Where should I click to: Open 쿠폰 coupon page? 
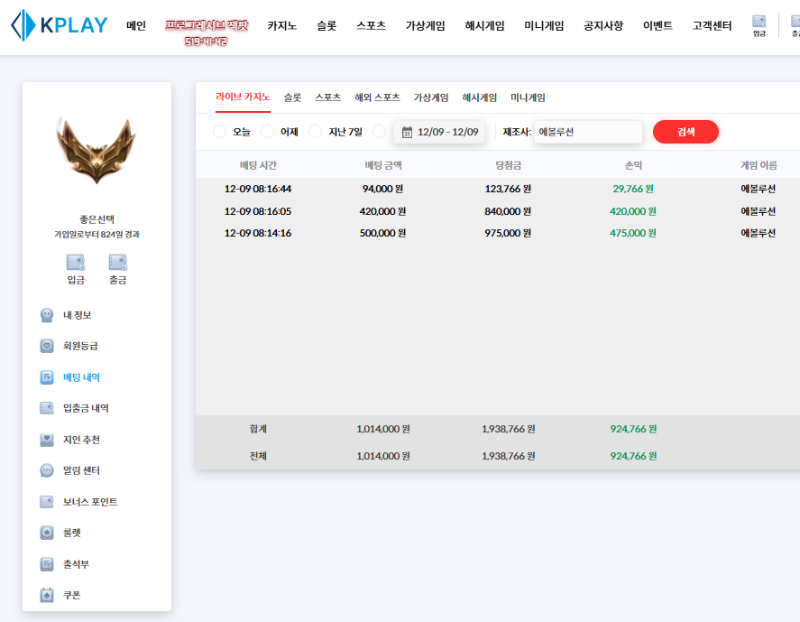click(x=71, y=595)
